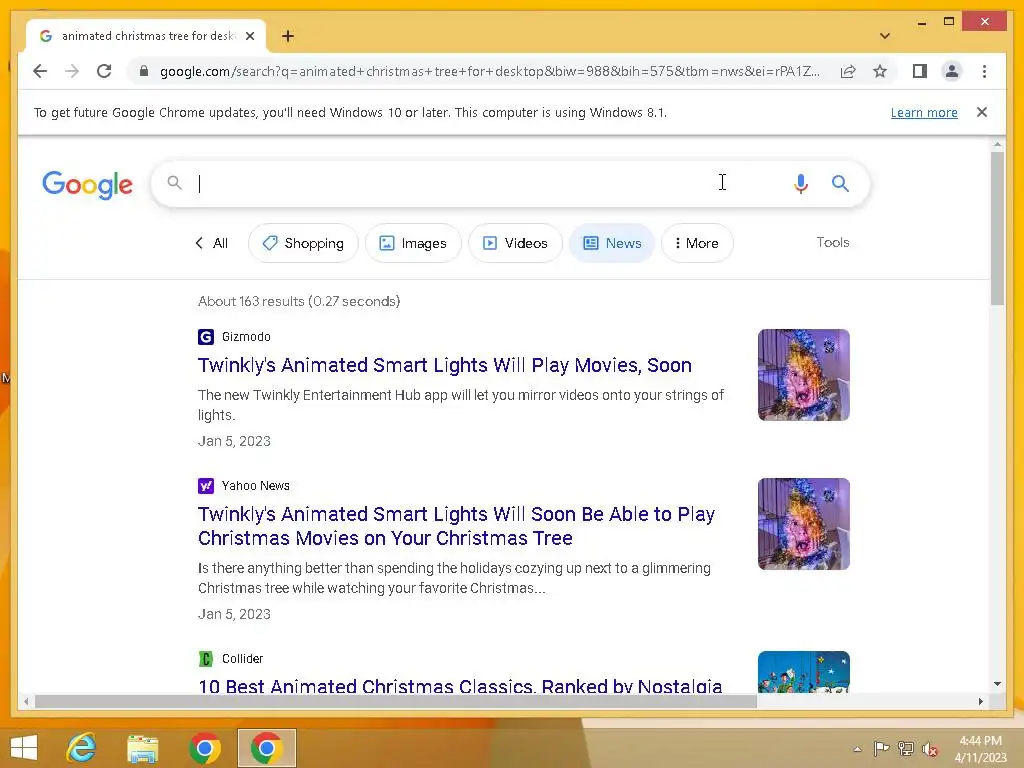Viewport: 1024px width, 768px height.
Task: Click the horizontal scrollbar thumb
Action: pyautogui.click(x=396, y=702)
